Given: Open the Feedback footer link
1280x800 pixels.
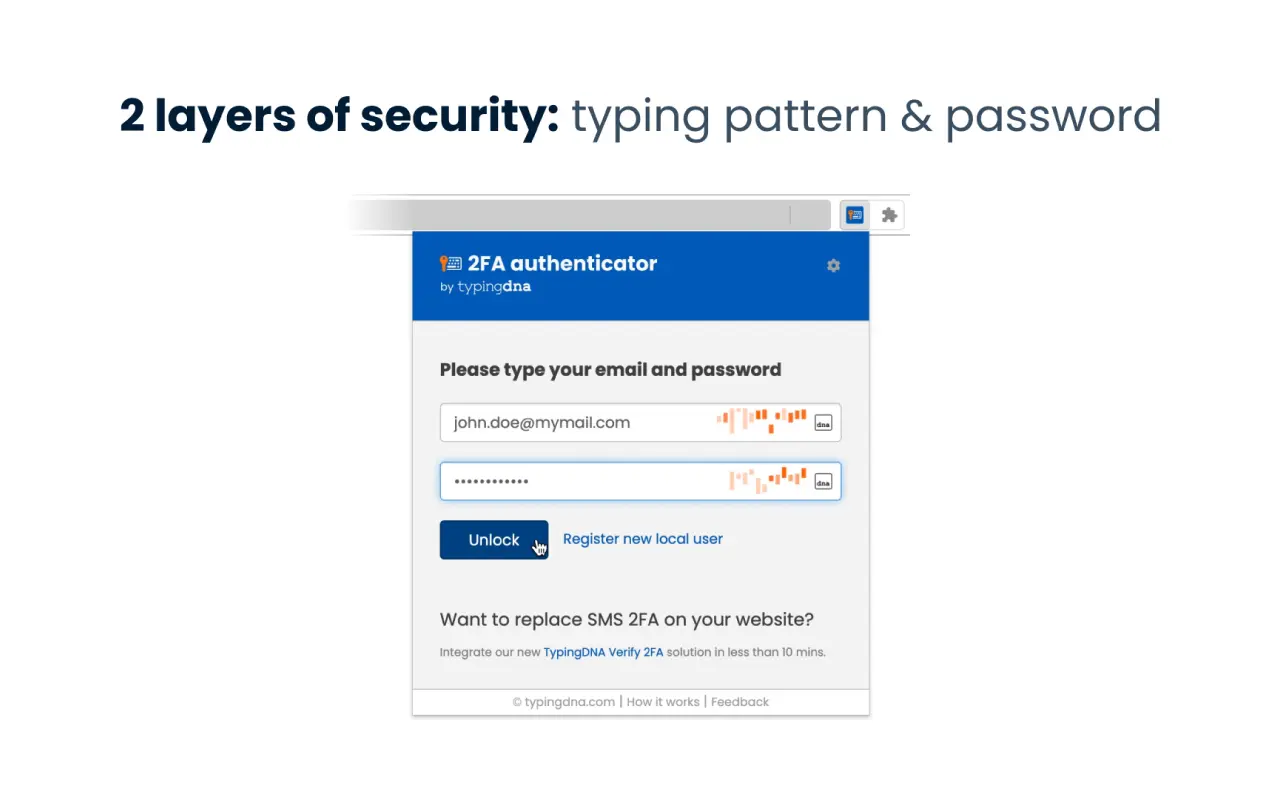Looking at the screenshot, I should [740, 702].
